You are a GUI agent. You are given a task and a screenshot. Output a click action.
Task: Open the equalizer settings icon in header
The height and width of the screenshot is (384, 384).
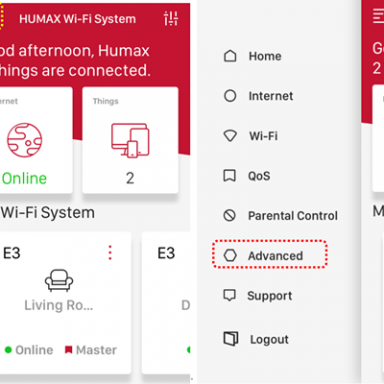click(171, 18)
